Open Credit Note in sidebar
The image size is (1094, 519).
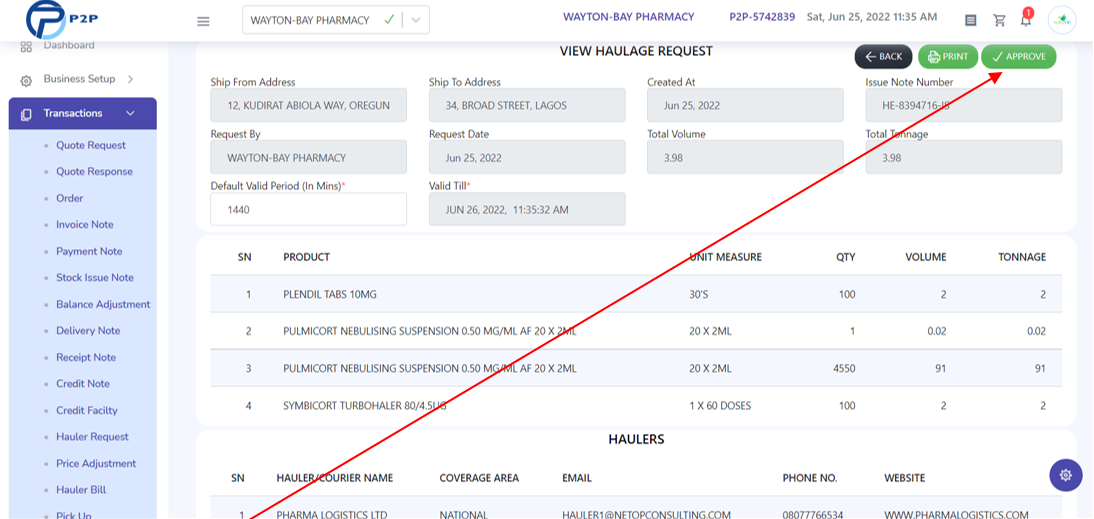83,384
